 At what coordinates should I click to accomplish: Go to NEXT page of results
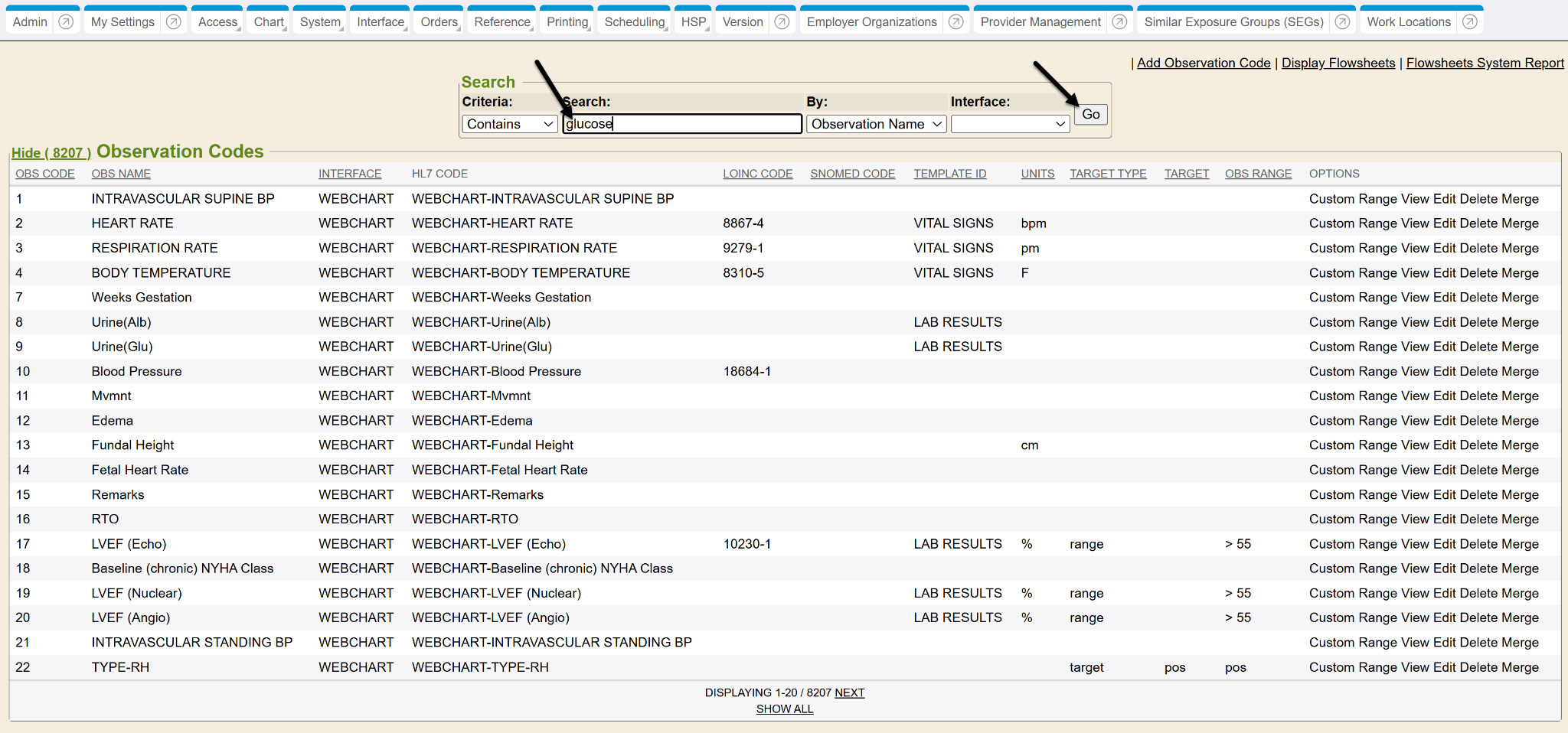(x=849, y=692)
